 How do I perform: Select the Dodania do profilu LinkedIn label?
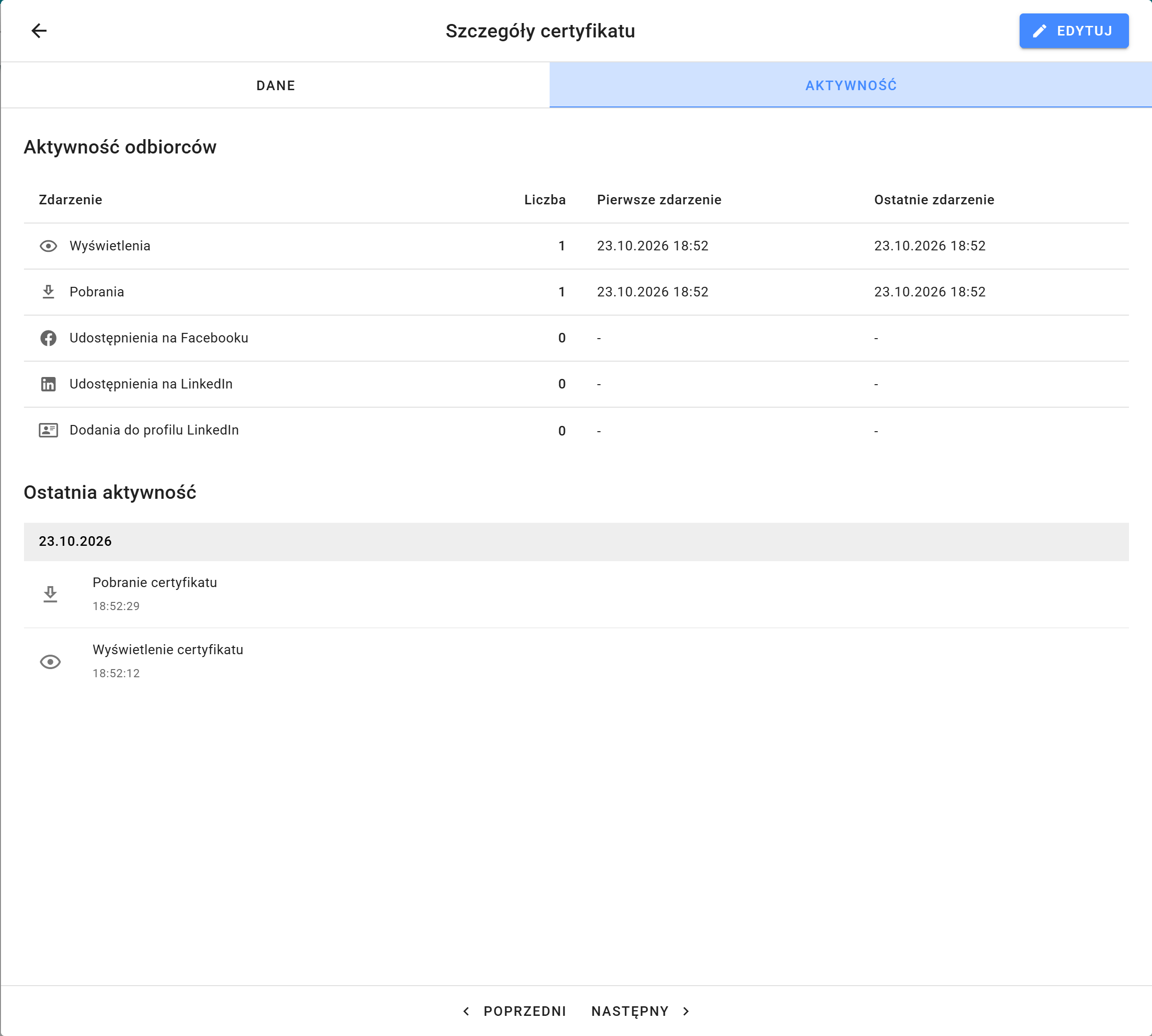(154, 430)
